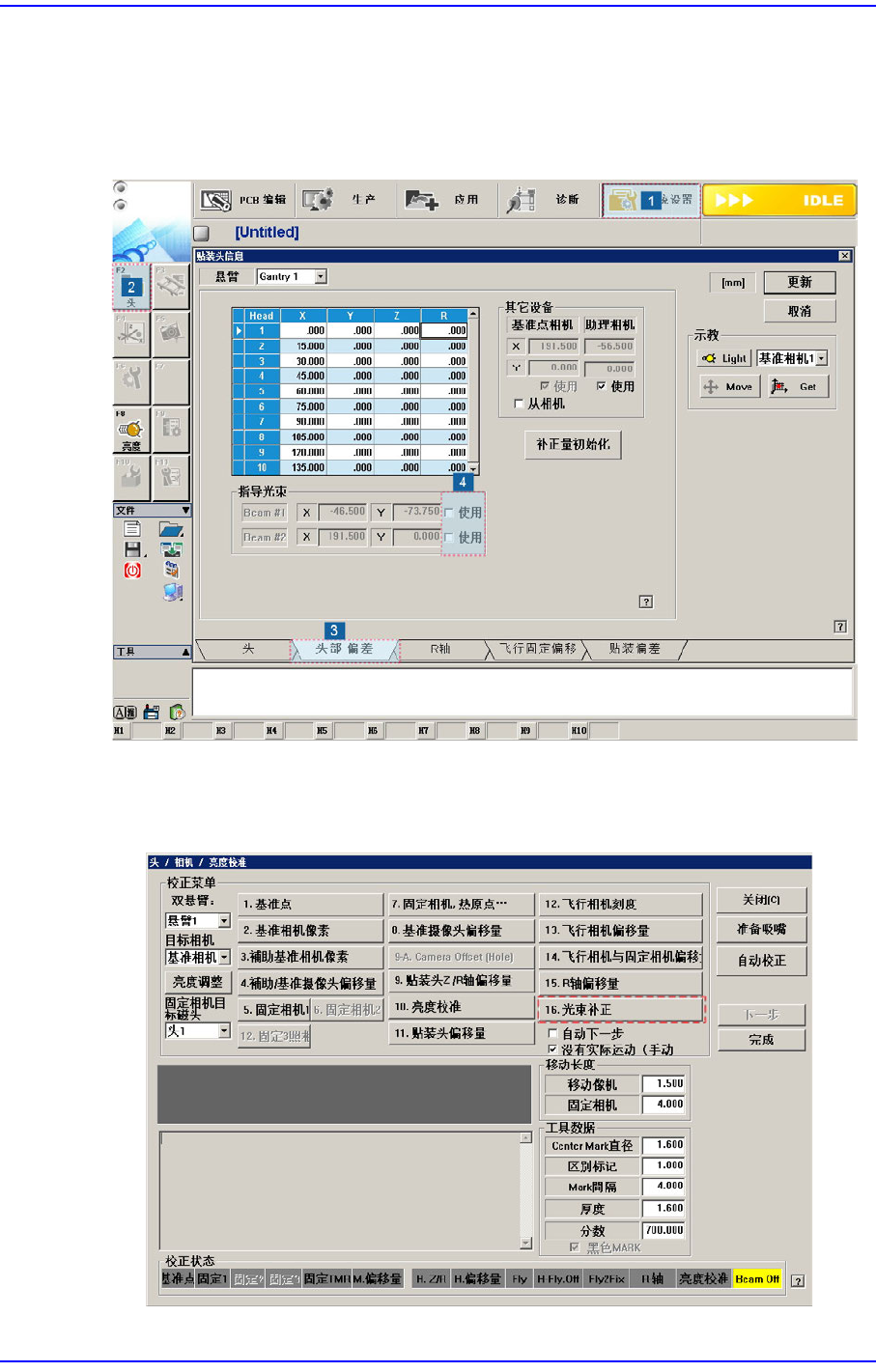Select the F4 sidebar icon
The image size is (876, 1372).
click(131, 334)
